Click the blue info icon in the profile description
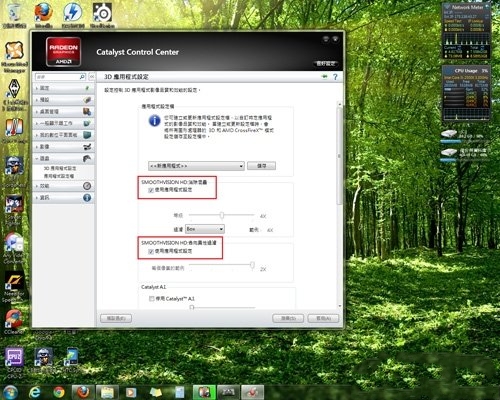This screenshot has width=500, height=400. [x=154, y=121]
